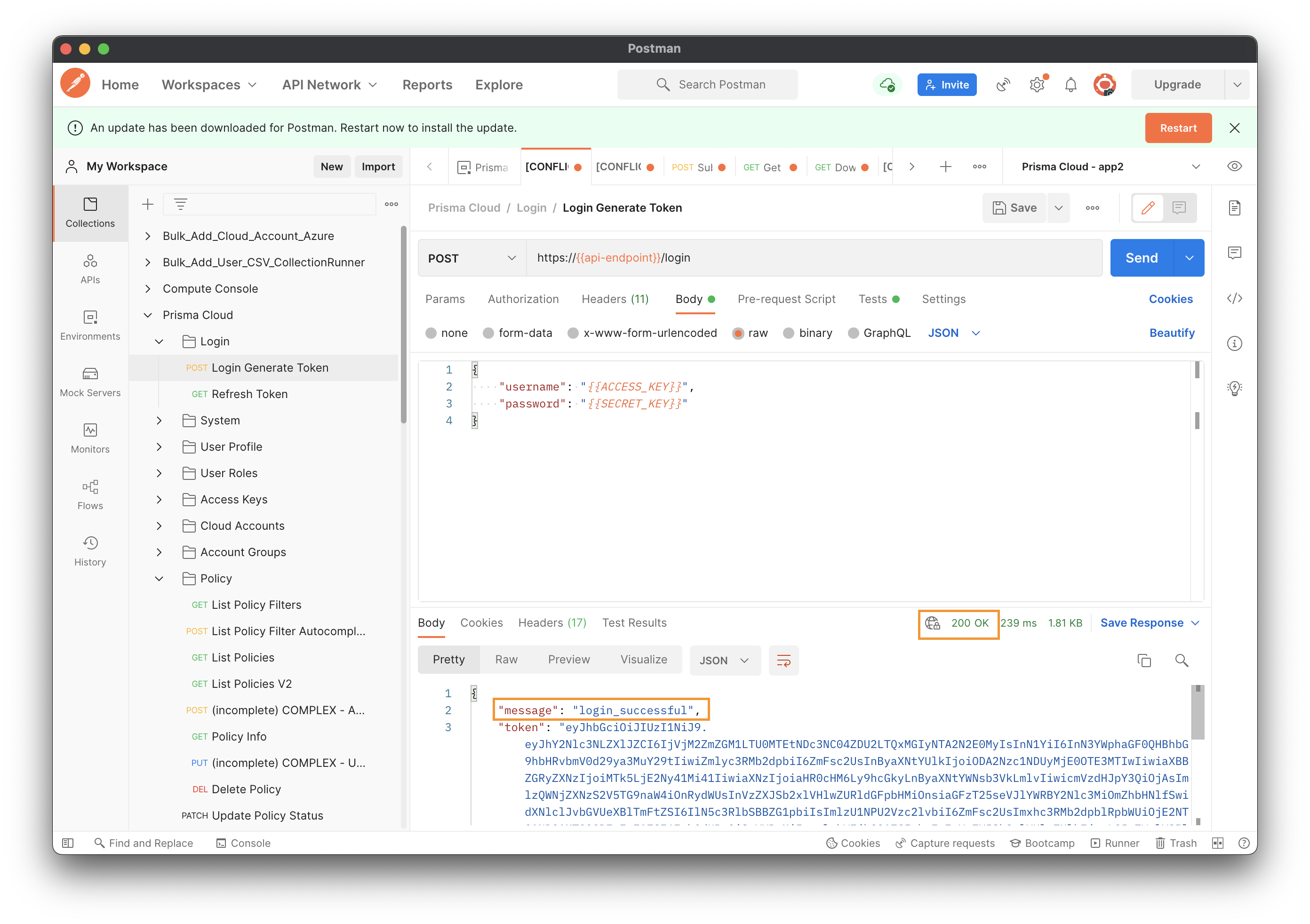Click the capture requests satellite icon in header
This screenshot has height=924, width=1310.
tap(1003, 85)
